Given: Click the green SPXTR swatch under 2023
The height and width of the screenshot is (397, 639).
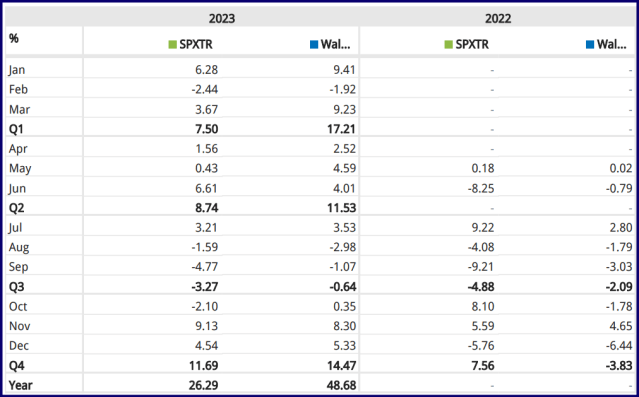Looking at the screenshot, I should (172, 44).
